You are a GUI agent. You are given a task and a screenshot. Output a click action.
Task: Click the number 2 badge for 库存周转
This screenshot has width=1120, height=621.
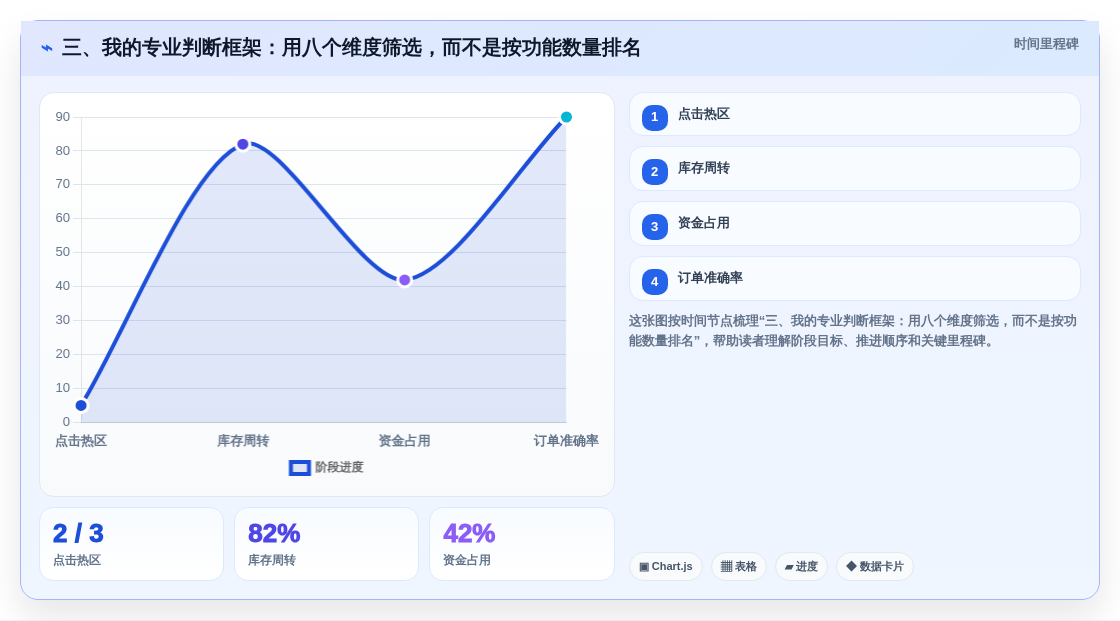(654, 172)
